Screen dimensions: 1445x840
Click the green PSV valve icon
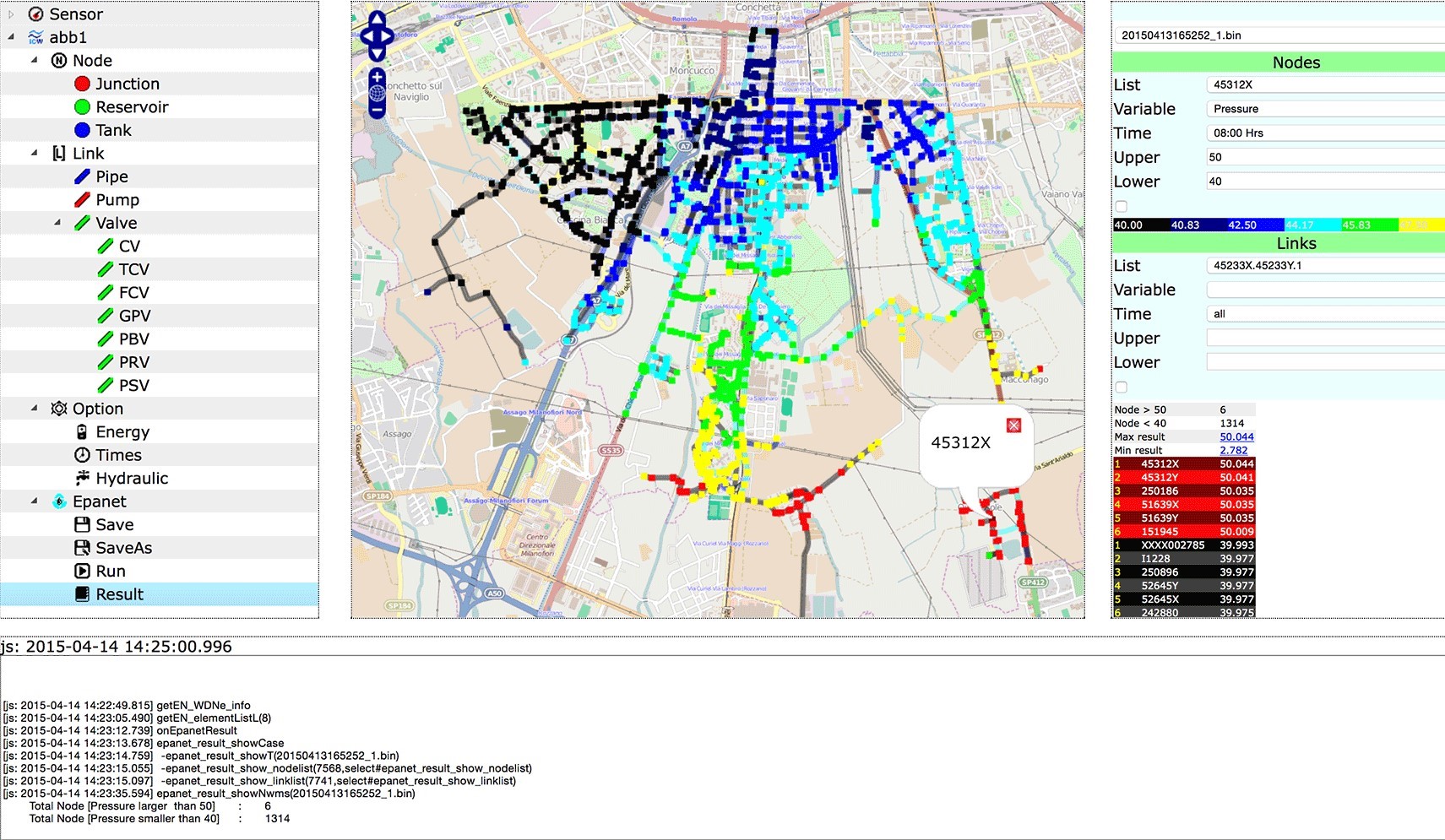pyautogui.click(x=106, y=386)
